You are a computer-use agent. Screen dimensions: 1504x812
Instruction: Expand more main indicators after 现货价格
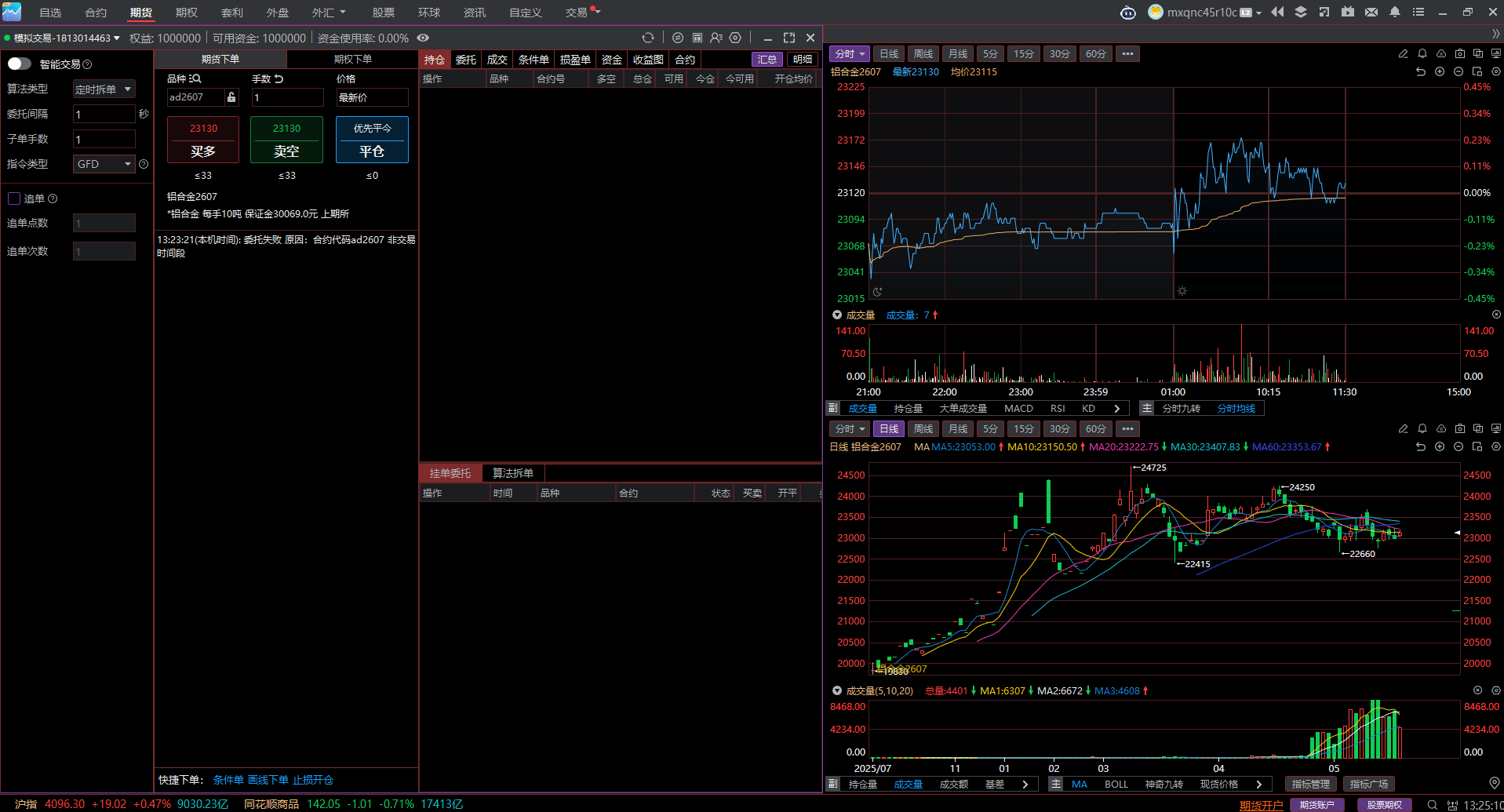coord(1258,784)
